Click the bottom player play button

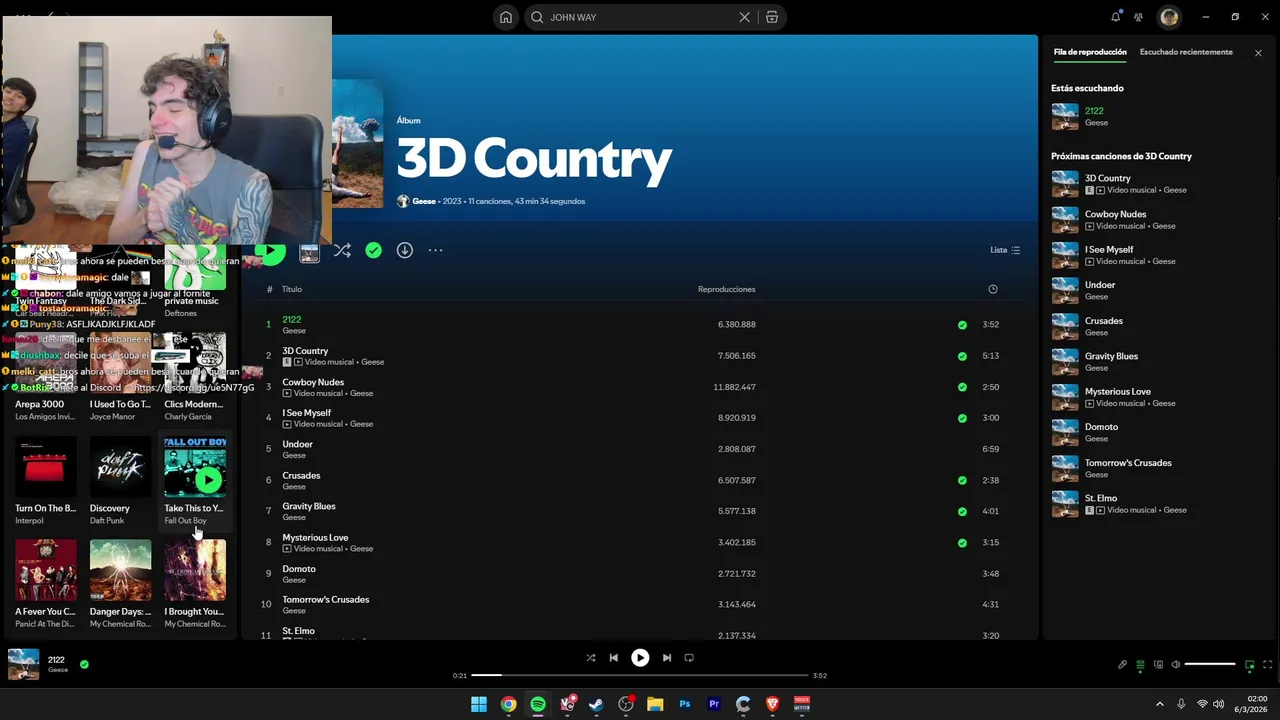[640, 658]
